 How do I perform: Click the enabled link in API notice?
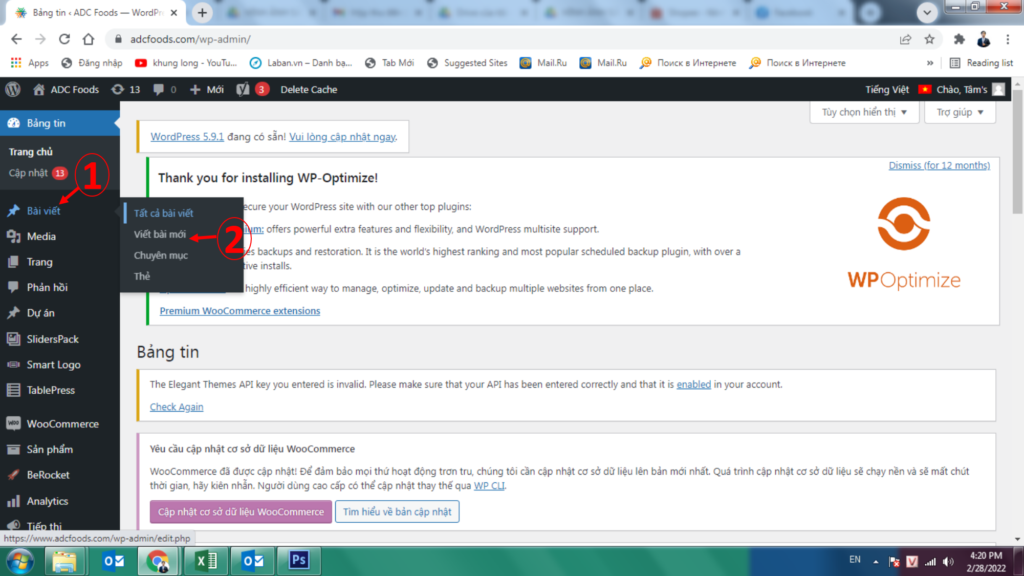694,384
